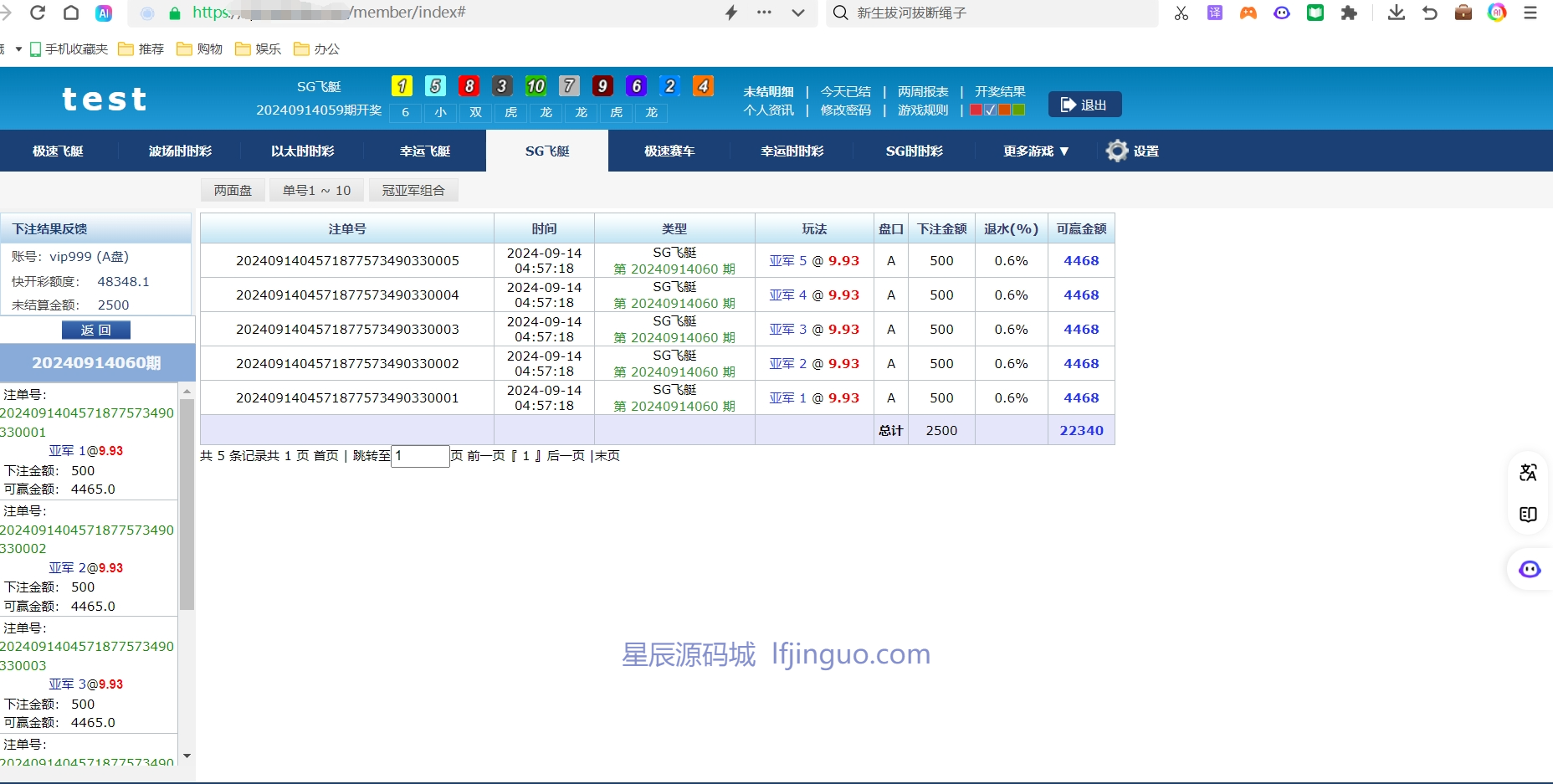Open the orange game controller extension
1553x784 pixels.
1248,13
